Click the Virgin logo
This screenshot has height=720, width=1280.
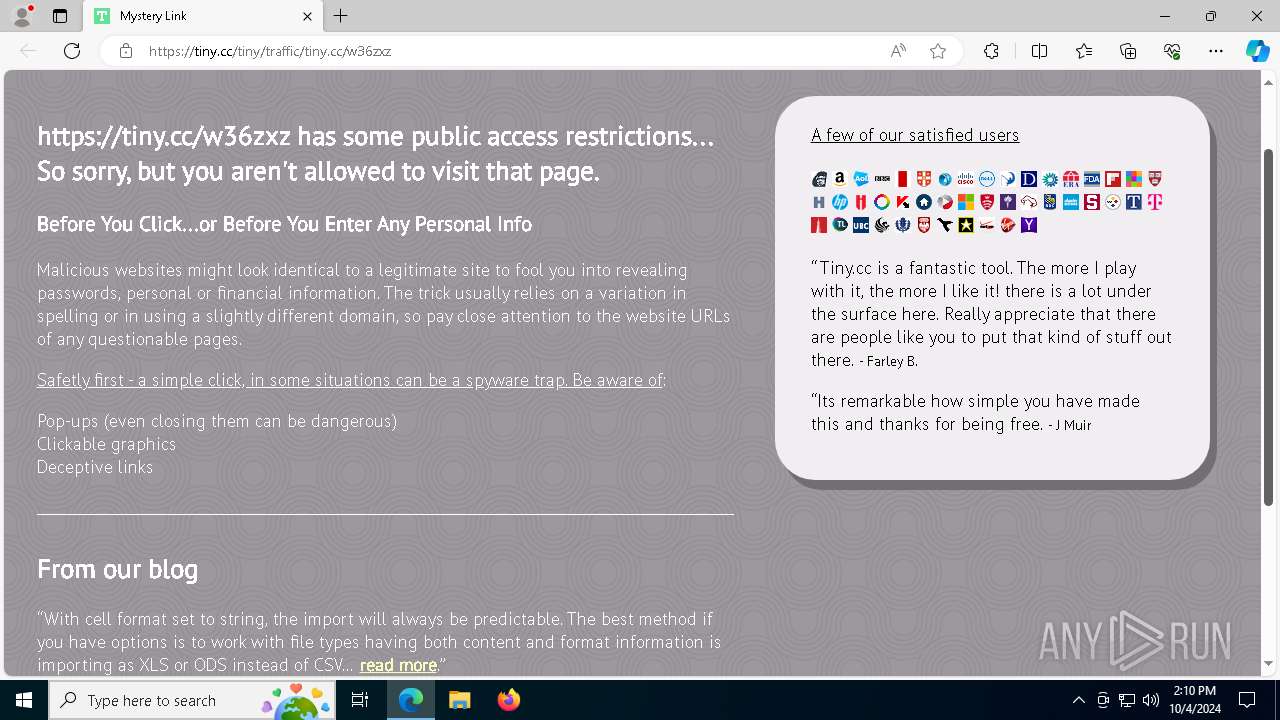point(1006,225)
